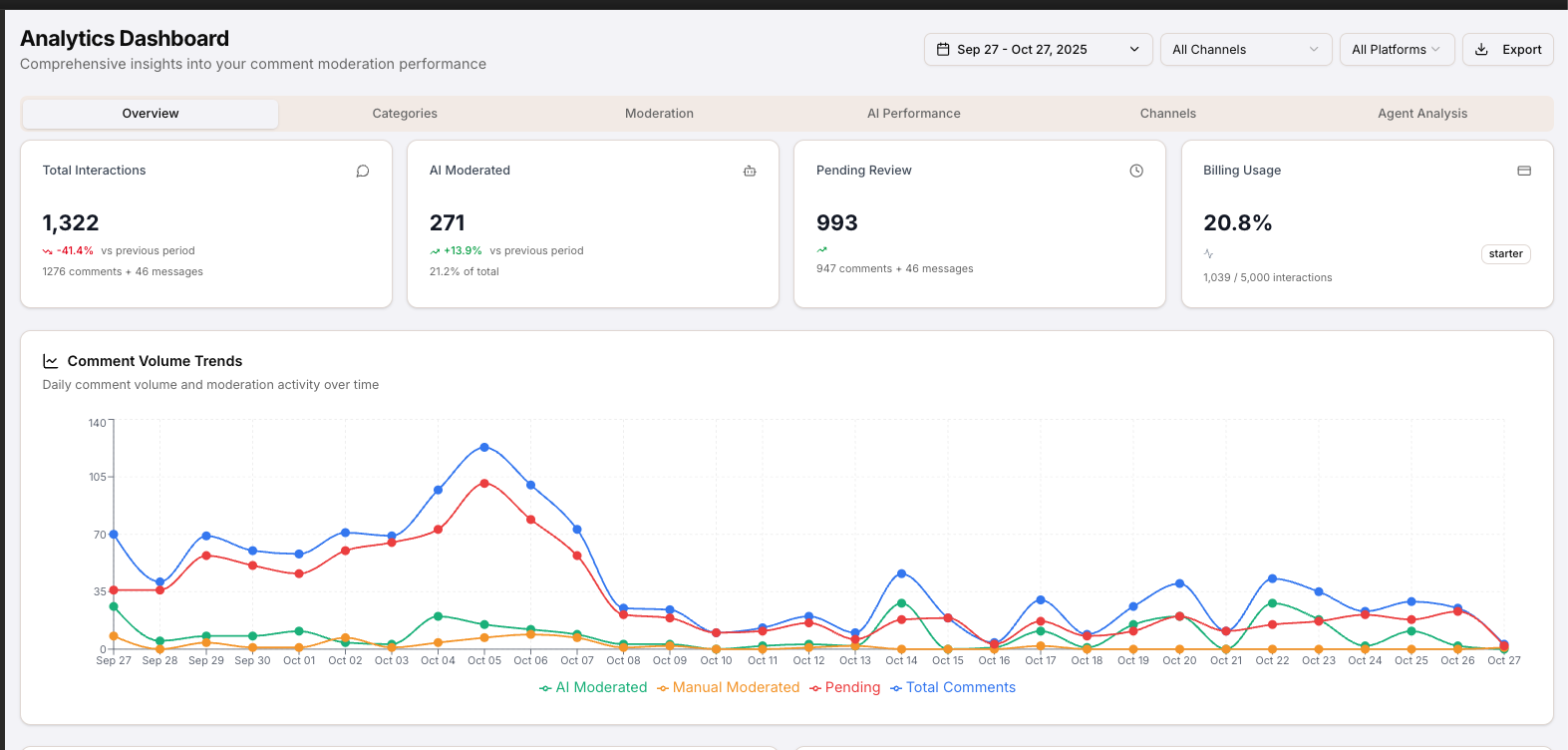Click the 1,322 total interactions value
The image size is (1568, 750).
pyautogui.click(x=71, y=222)
